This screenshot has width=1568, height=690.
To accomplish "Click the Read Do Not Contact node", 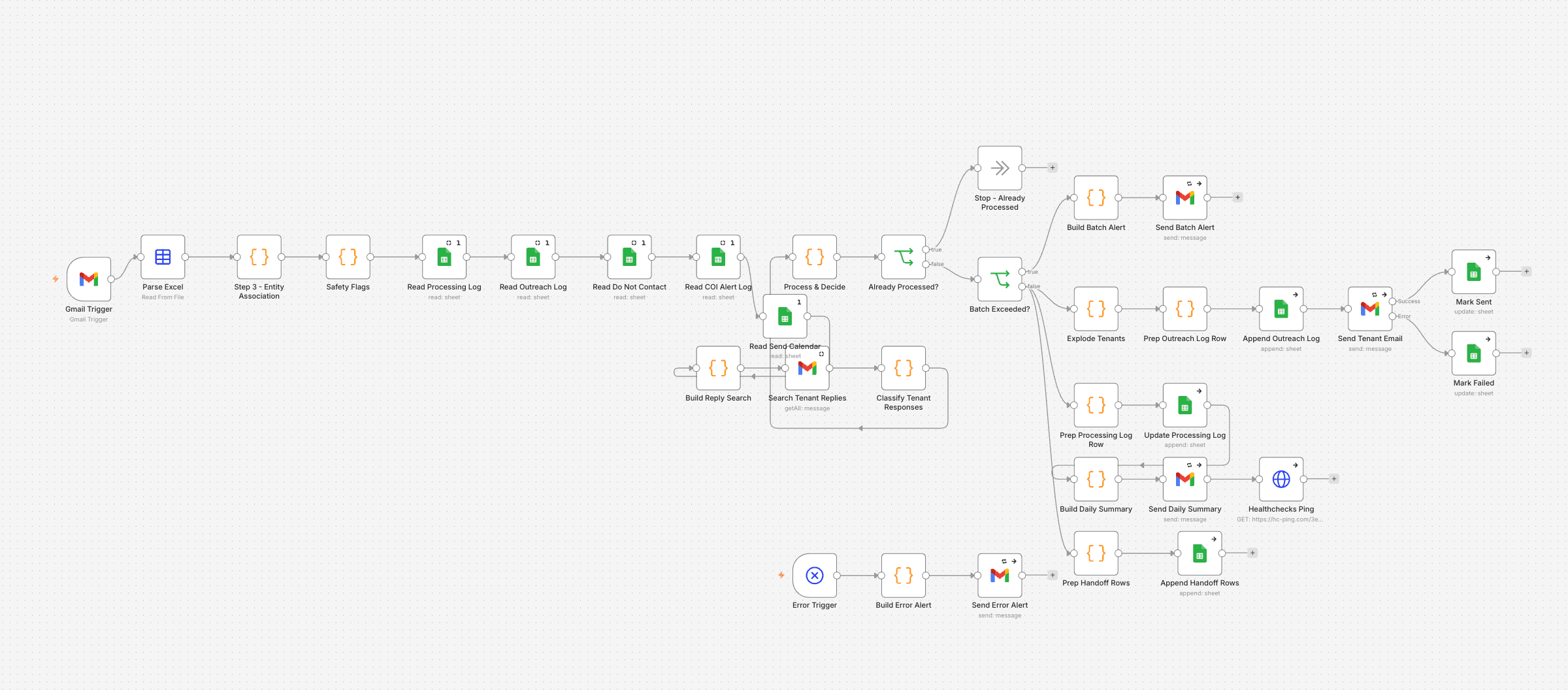I will coord(629,257).
